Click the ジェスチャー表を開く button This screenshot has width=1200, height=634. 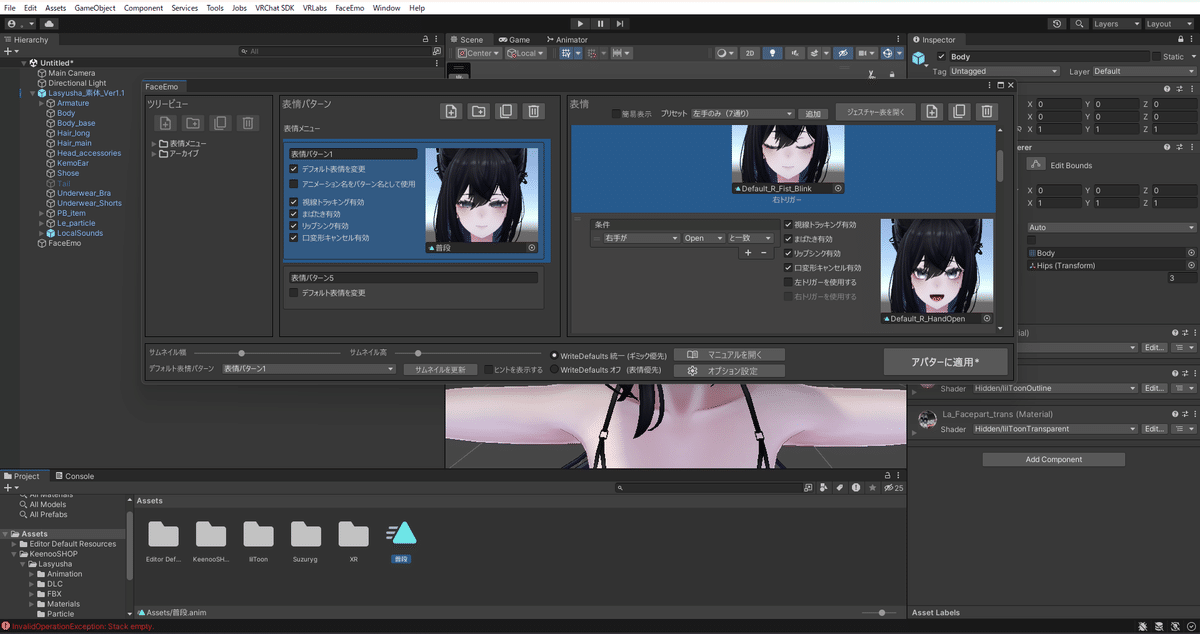point(876,112)
